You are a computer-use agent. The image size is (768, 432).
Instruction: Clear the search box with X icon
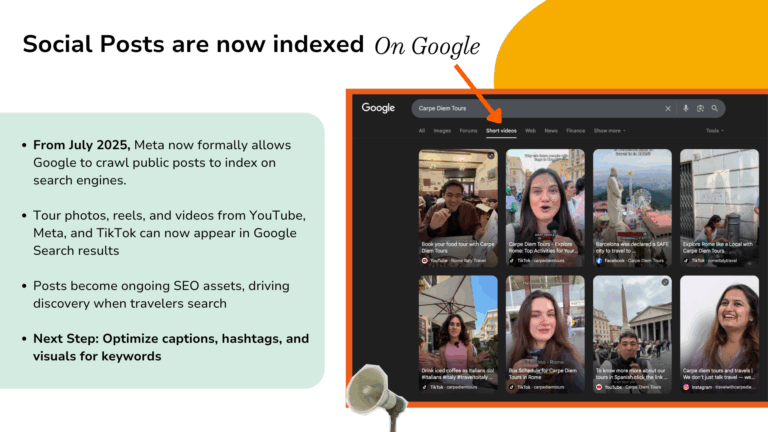coord(668,108)
